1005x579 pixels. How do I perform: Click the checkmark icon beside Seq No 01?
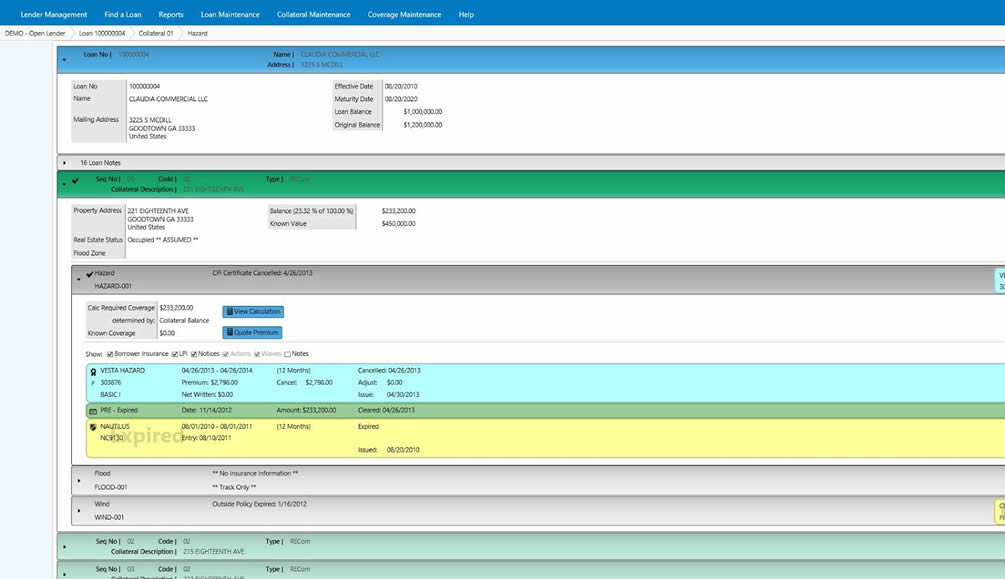click(76, 181)
